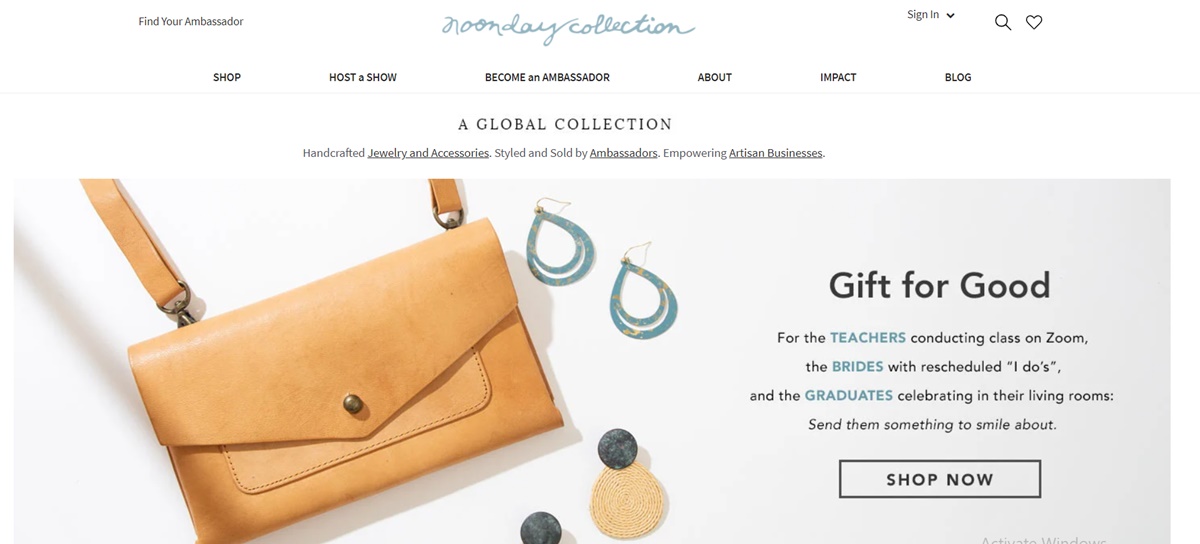Click Find Your Ambassador link

click(x=191, y=21)
